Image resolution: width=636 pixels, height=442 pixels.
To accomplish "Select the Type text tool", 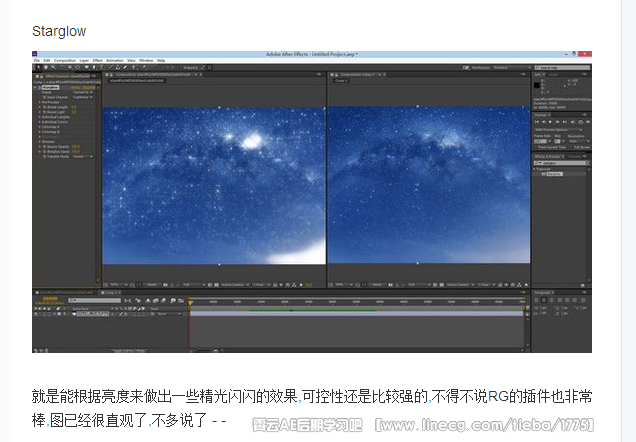I will point(101,67).
